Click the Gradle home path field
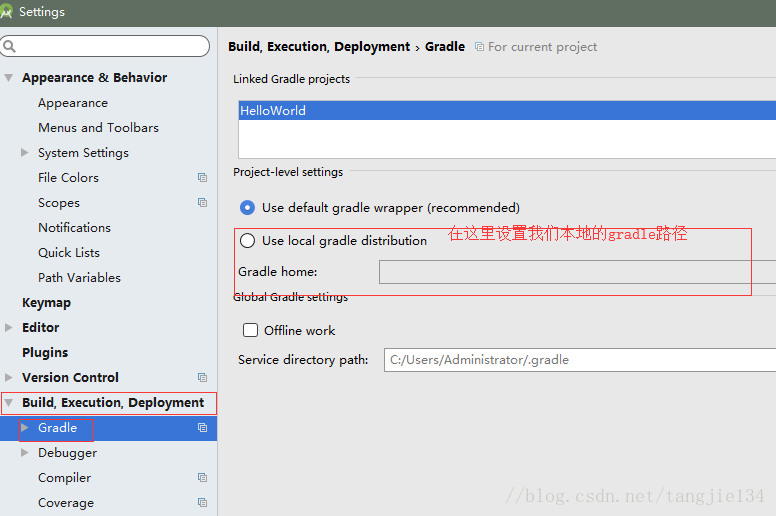The image size is (776, 516). coord(578,272)
